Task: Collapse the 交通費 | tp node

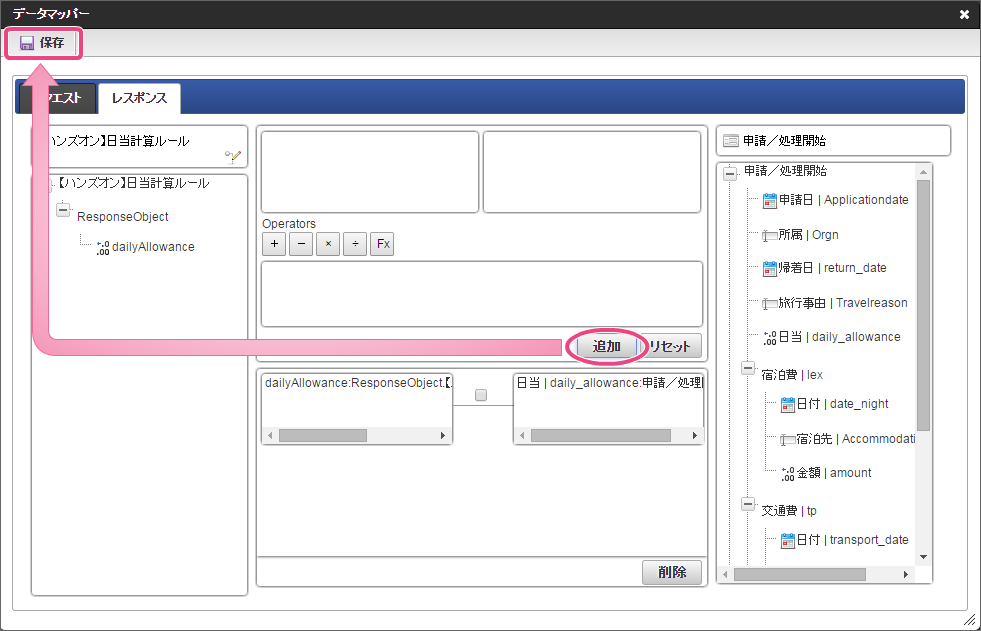Action: 748,503
